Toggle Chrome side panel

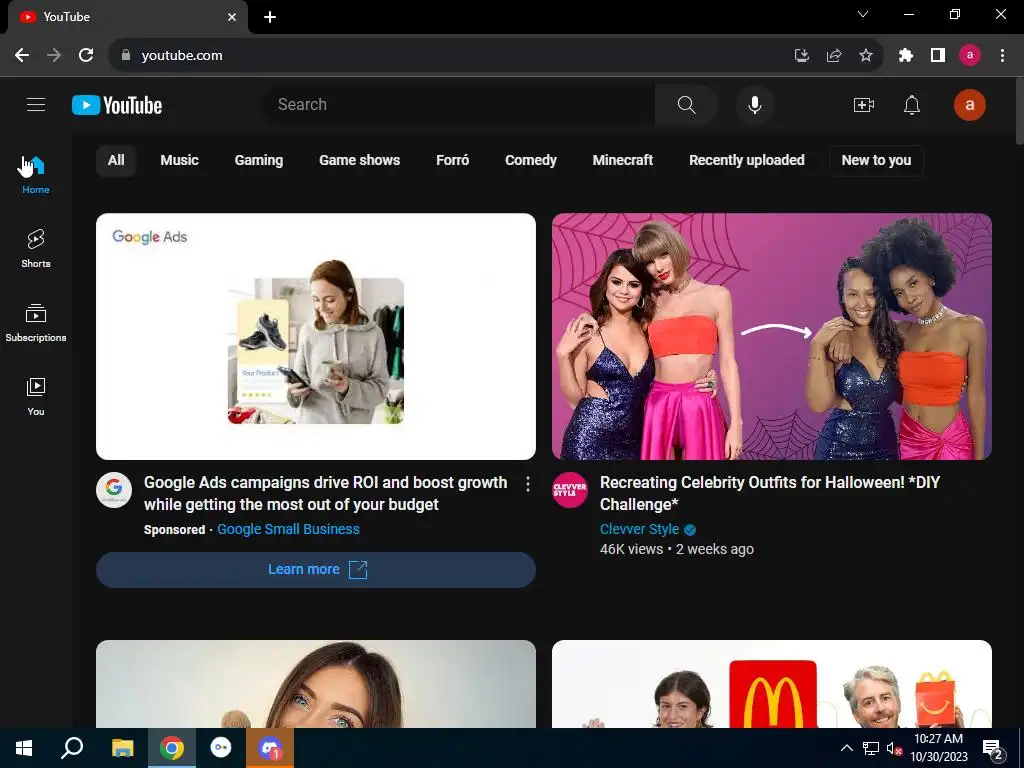point(938,56)
